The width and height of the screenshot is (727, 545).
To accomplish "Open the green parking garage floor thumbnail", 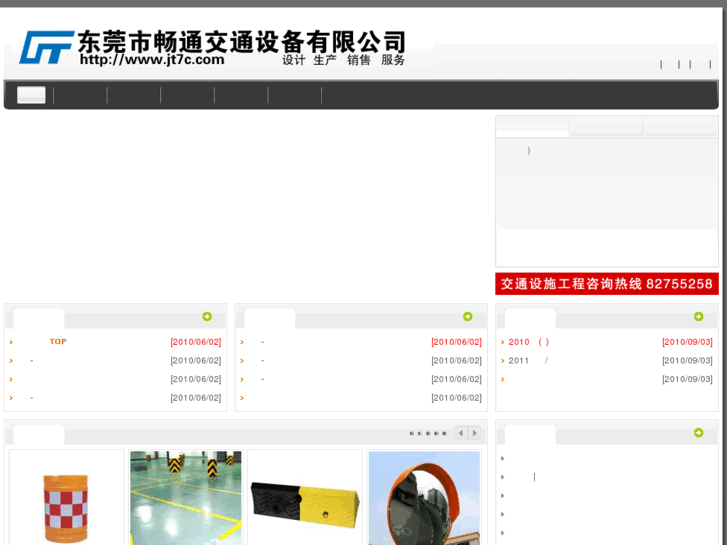I will [x=185, y=497].
